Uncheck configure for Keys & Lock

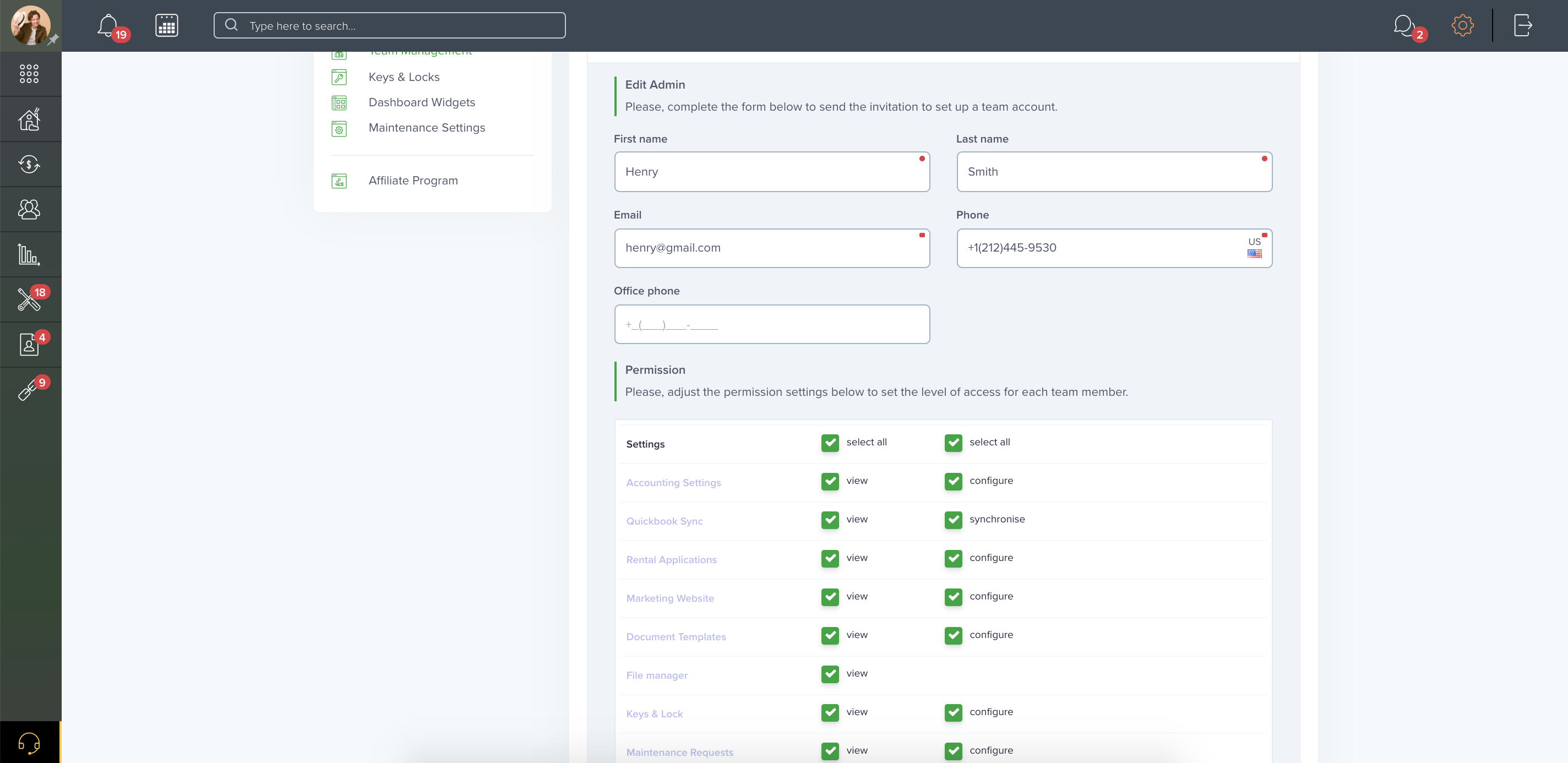[953, 712]
